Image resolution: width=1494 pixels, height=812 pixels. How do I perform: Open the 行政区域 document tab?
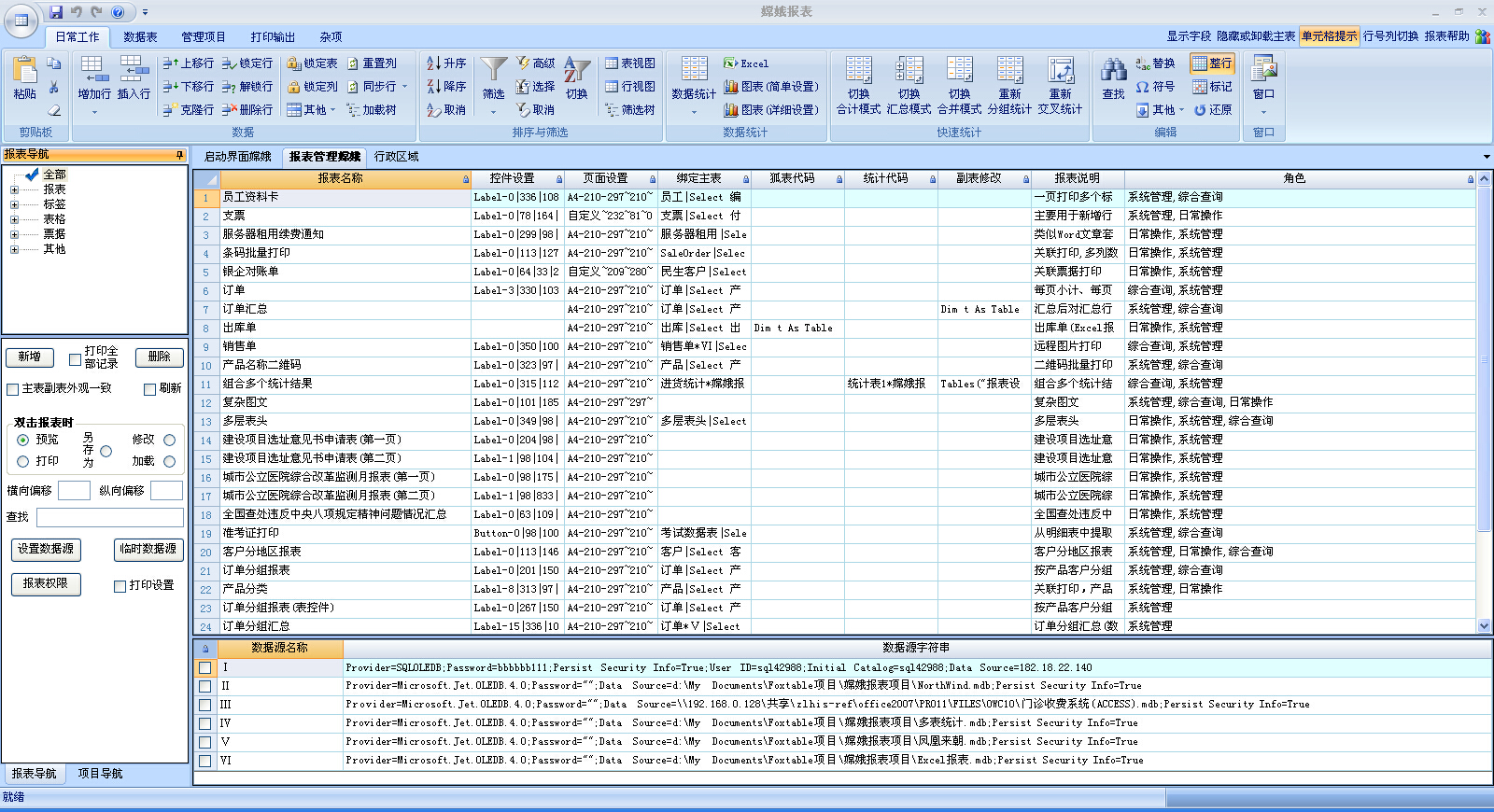point(397,157)
